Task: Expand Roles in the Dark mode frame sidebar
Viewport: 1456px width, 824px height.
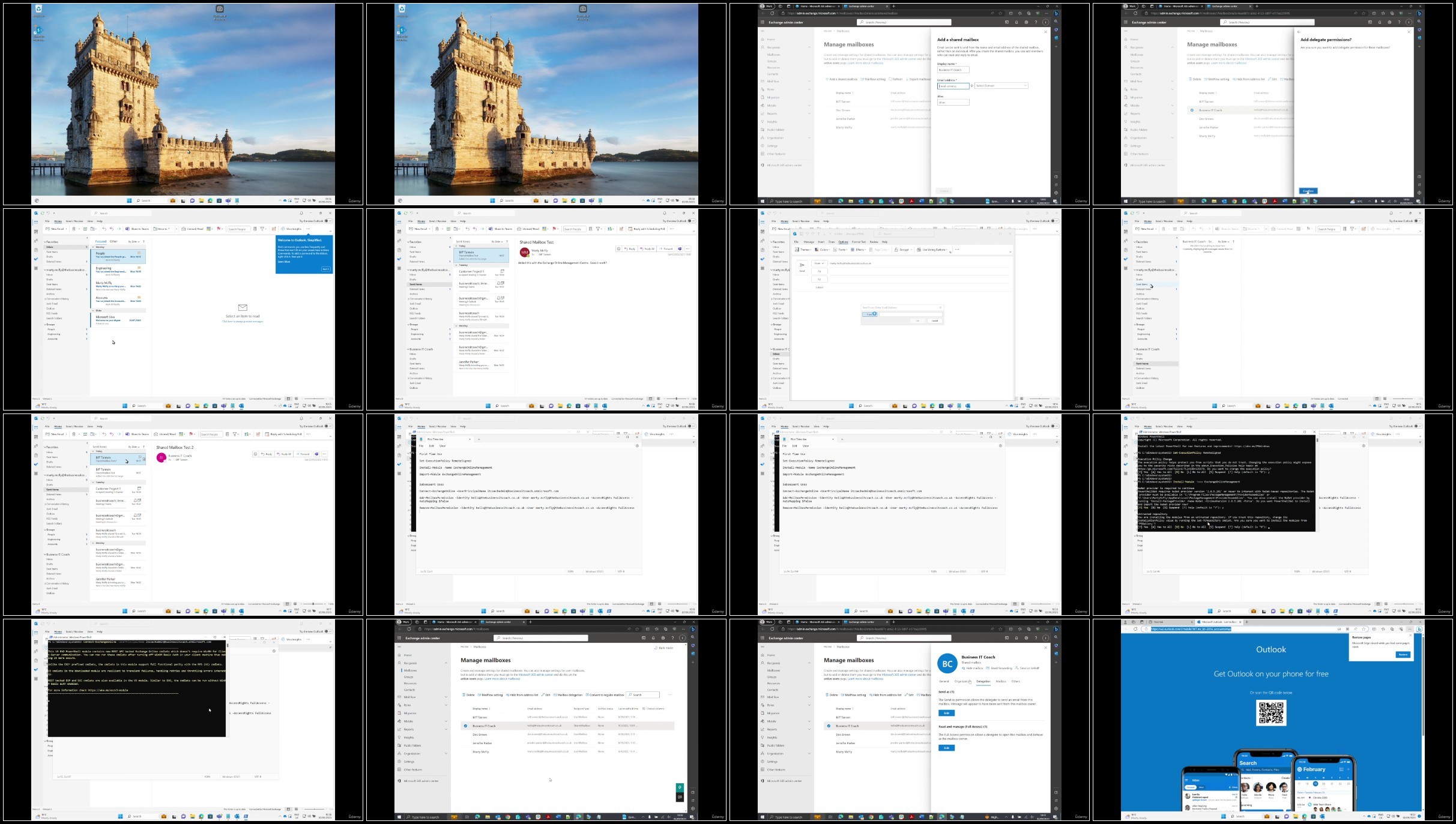Action: coord(446,705)
